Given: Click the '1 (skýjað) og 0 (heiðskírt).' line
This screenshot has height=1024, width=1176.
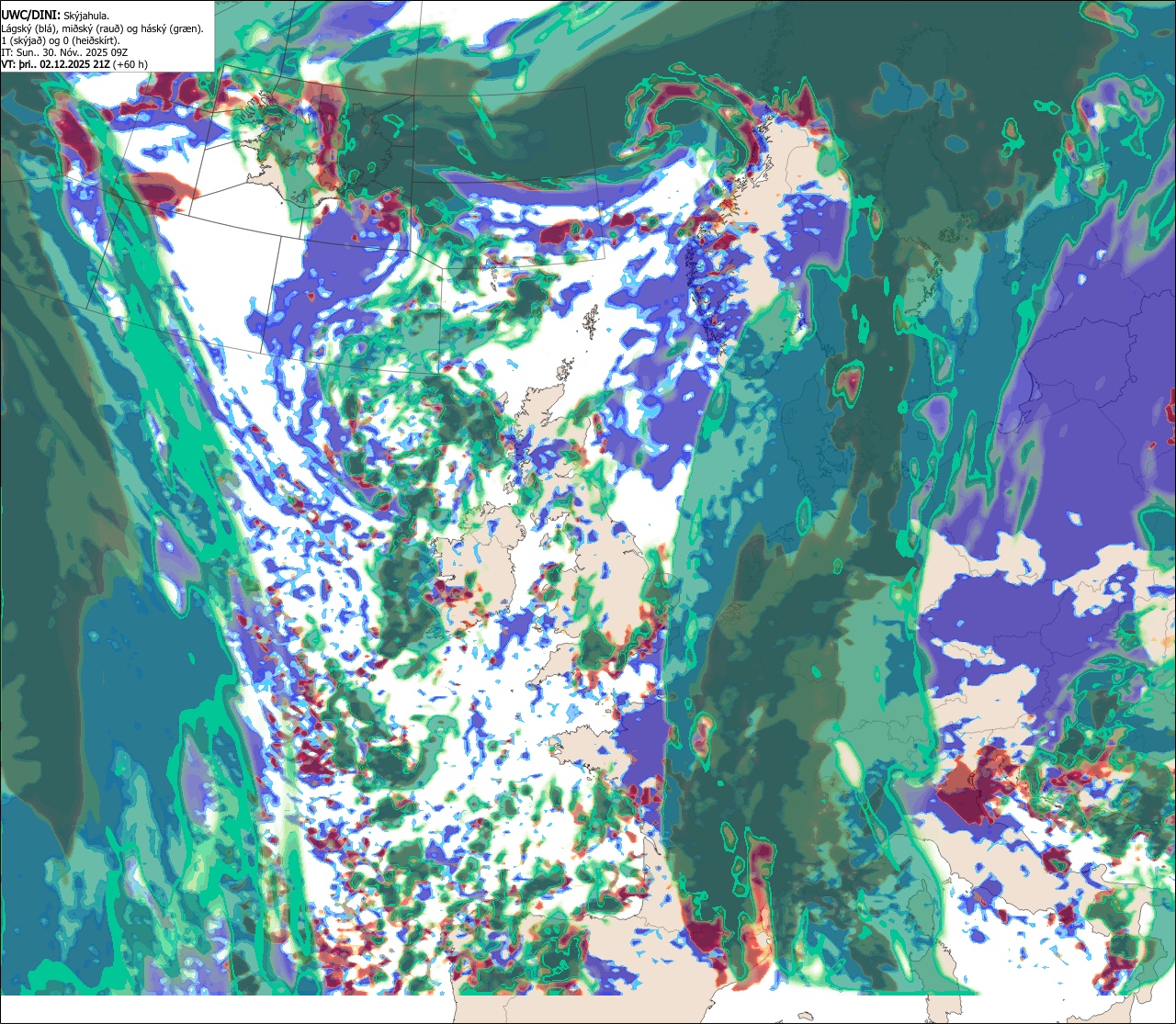Looking at the screenshot, I should coord(61,40).
